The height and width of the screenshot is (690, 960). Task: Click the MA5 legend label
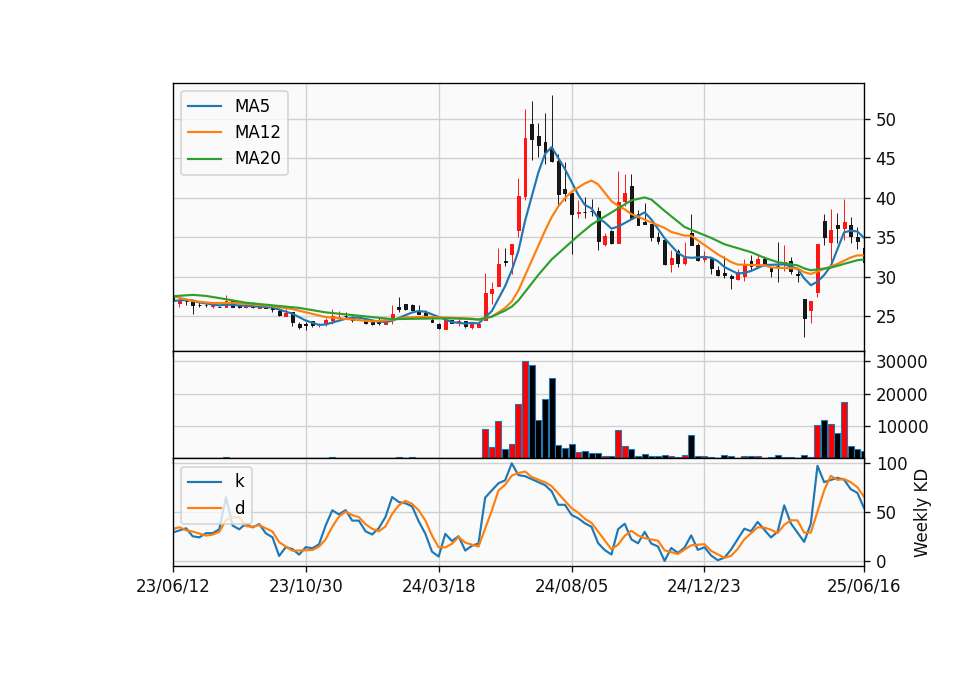tap(252, 106)
